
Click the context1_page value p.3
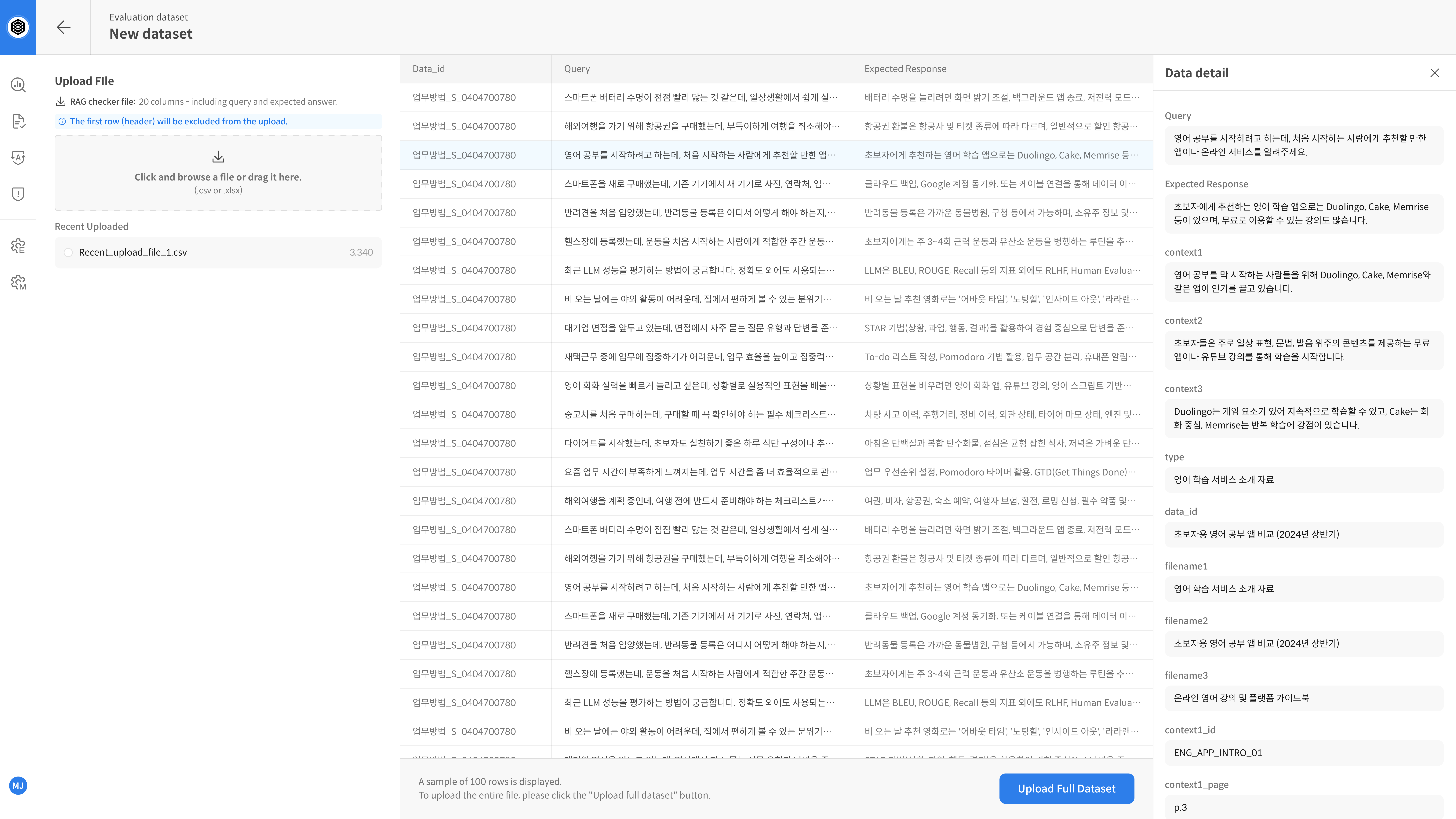pyautogui.click(x=1304, y=807)
